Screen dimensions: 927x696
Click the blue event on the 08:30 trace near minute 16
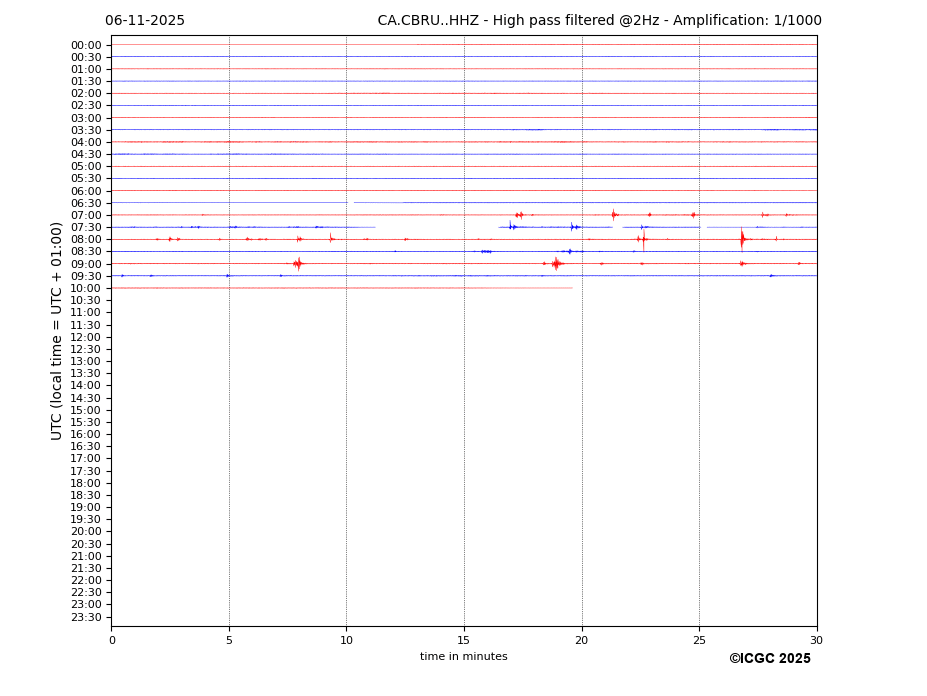(x=486, y=251)
